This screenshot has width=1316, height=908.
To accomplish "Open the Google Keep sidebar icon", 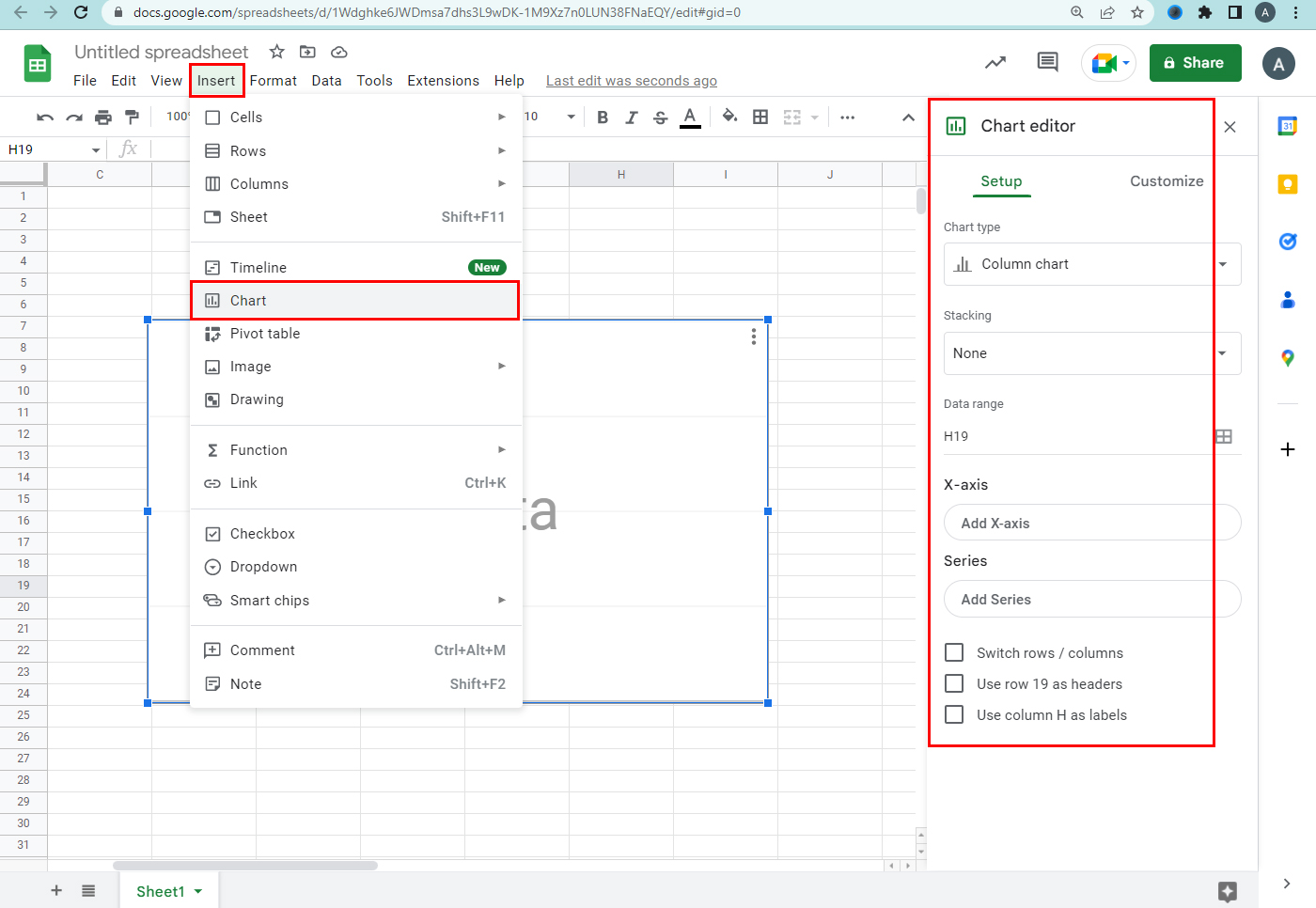I will [x=1288, y=184].
